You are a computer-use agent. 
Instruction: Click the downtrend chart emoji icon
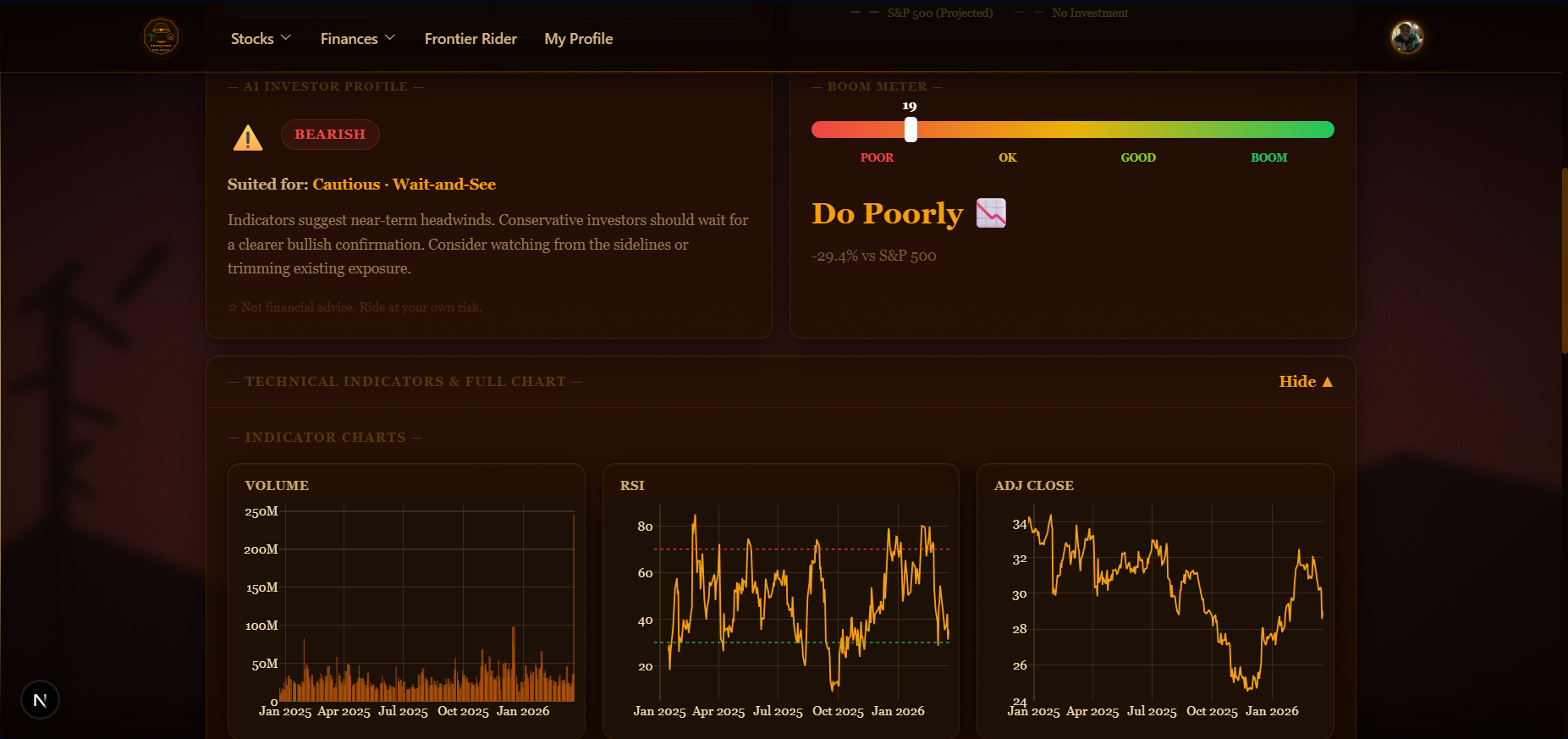coord(991,213)
